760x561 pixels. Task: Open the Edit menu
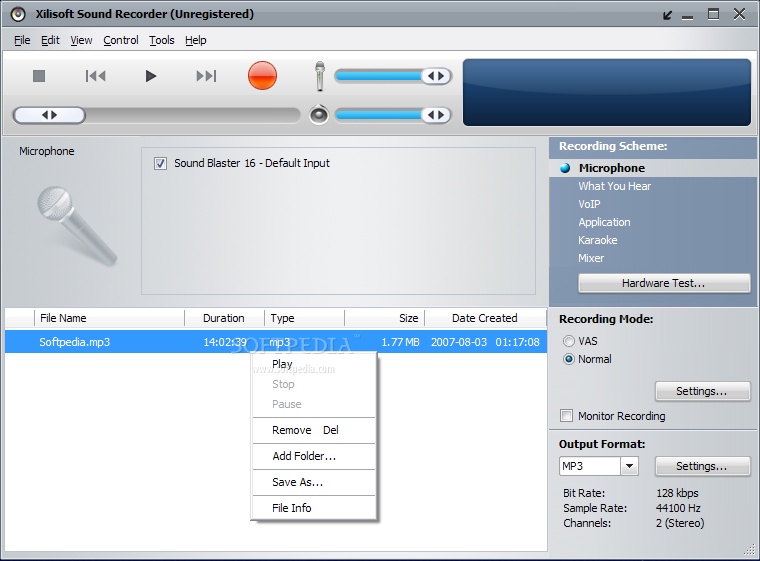50,40
